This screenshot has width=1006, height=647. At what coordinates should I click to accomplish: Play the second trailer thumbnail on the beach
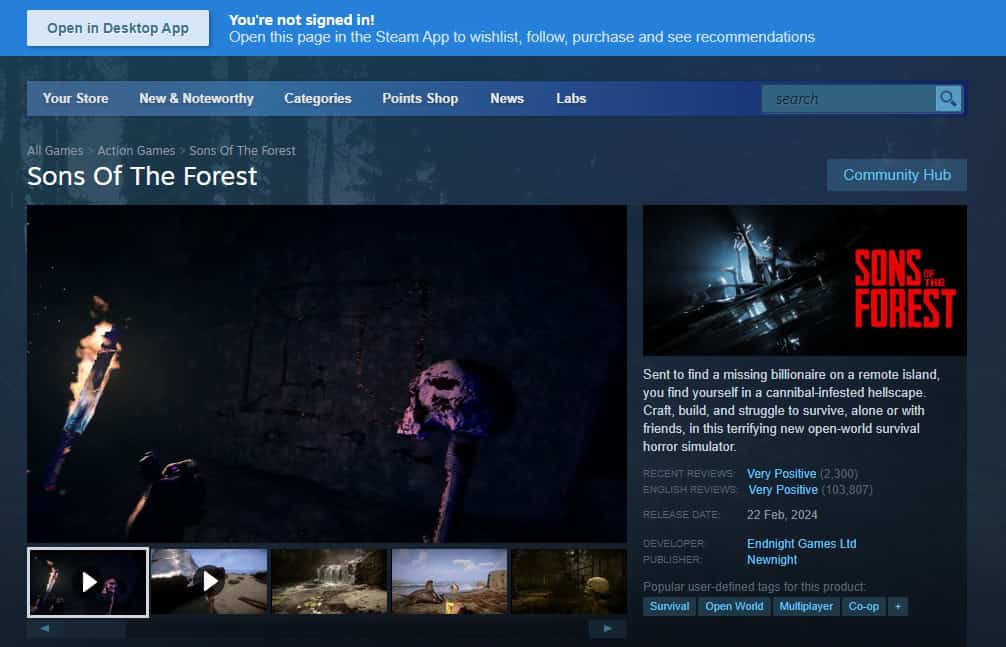tap(209, 582)
